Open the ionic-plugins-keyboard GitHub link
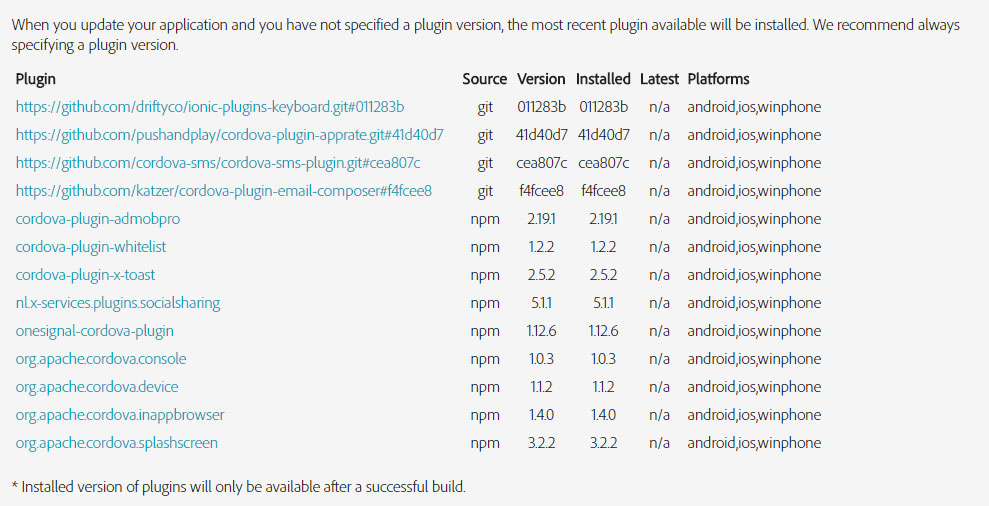Image resolution: width=989 pixels, height=506 pixels. click(210, 107)
